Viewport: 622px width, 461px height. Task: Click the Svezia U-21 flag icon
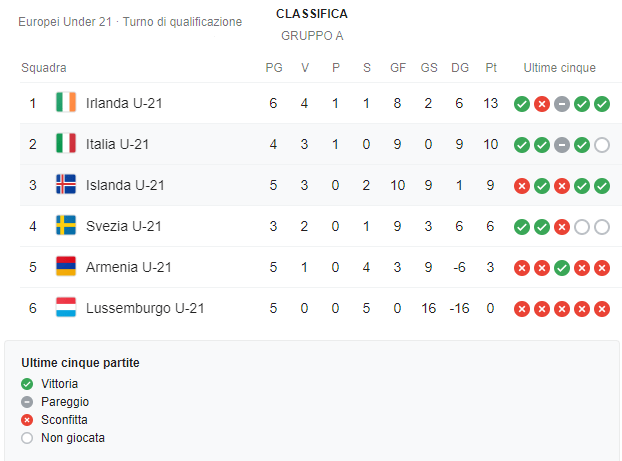tap(66, 226)
